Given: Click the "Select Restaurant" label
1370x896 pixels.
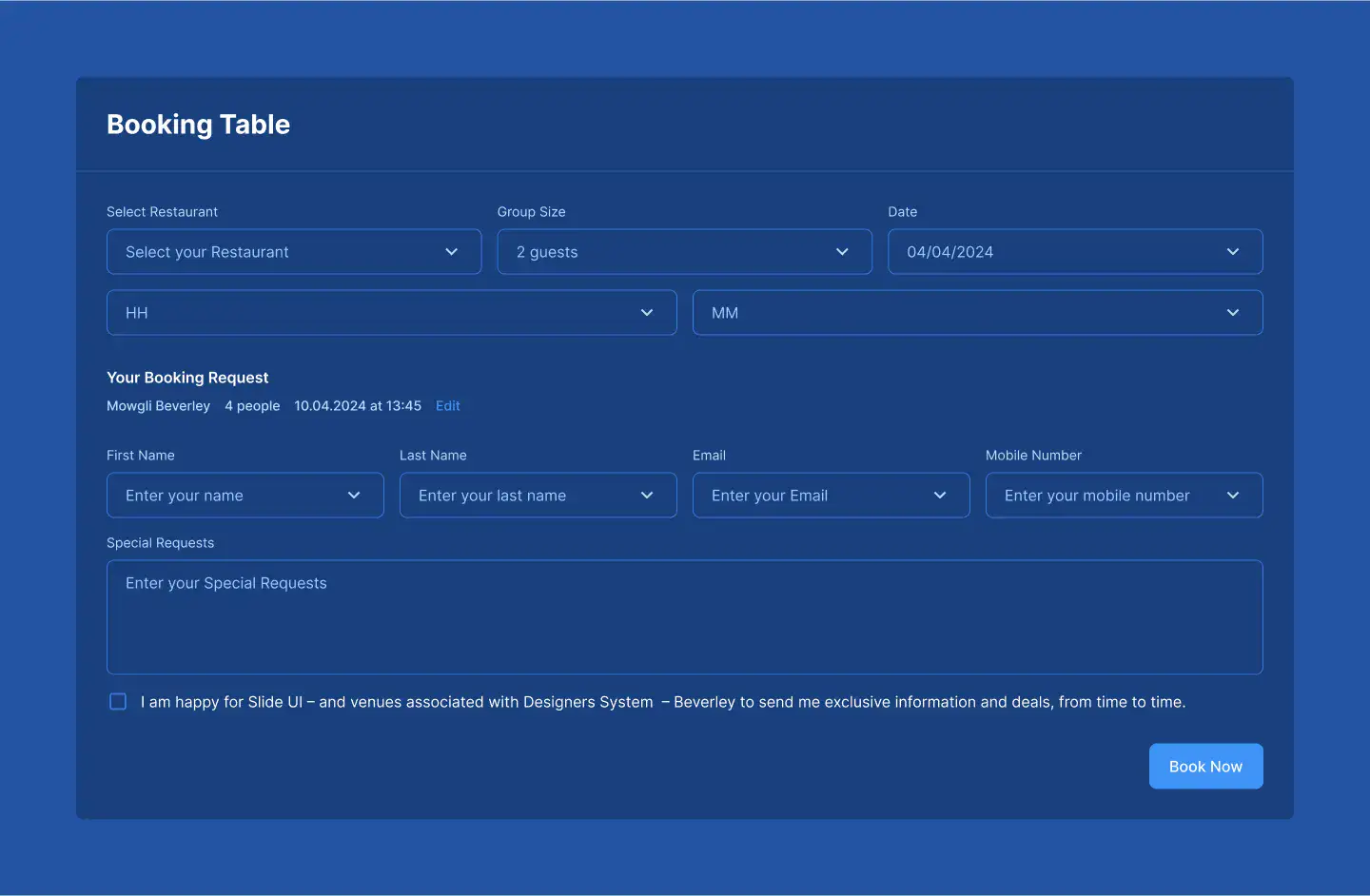Looking at the screenshot, I should point(162,212).
